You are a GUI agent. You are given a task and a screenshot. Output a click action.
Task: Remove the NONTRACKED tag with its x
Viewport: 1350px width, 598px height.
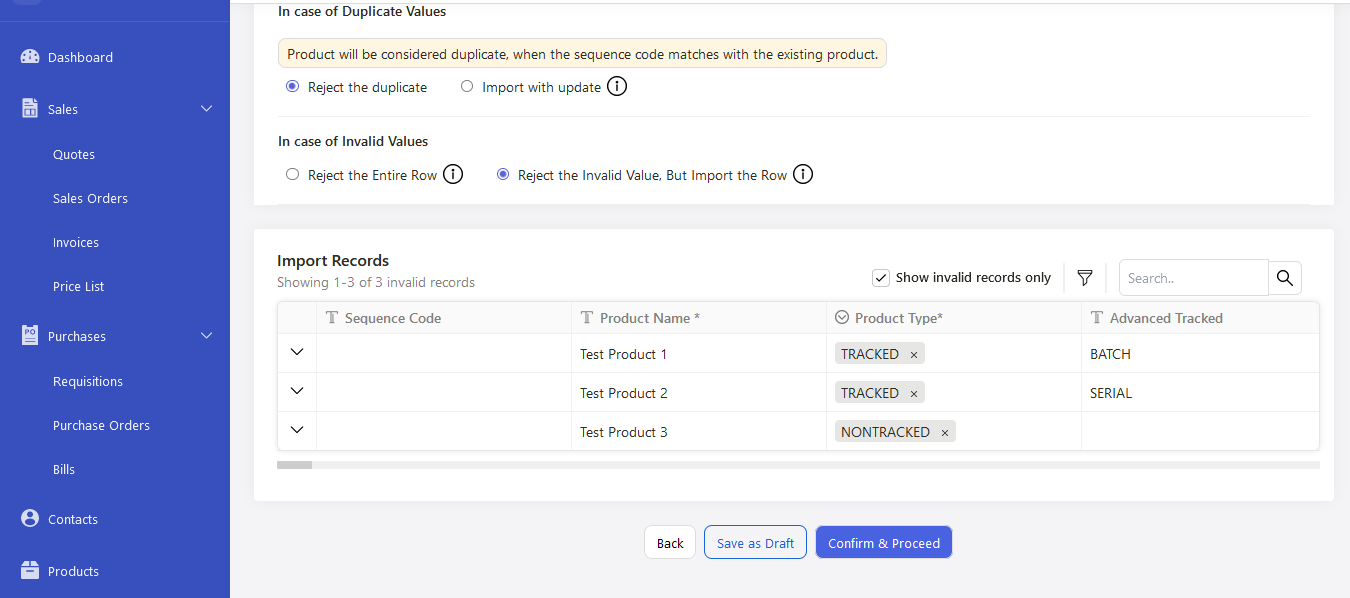[944, 433]
